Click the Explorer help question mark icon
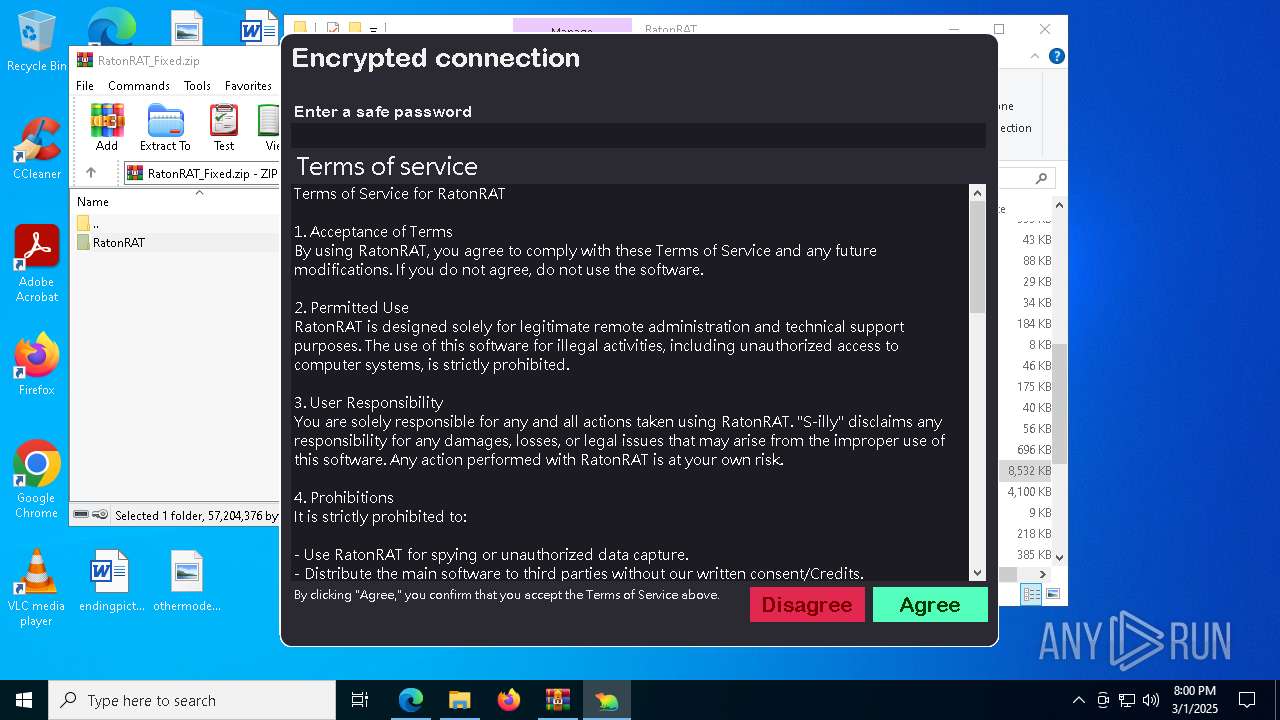The height and width of the screenshot is (720, 1280). 1056,57
